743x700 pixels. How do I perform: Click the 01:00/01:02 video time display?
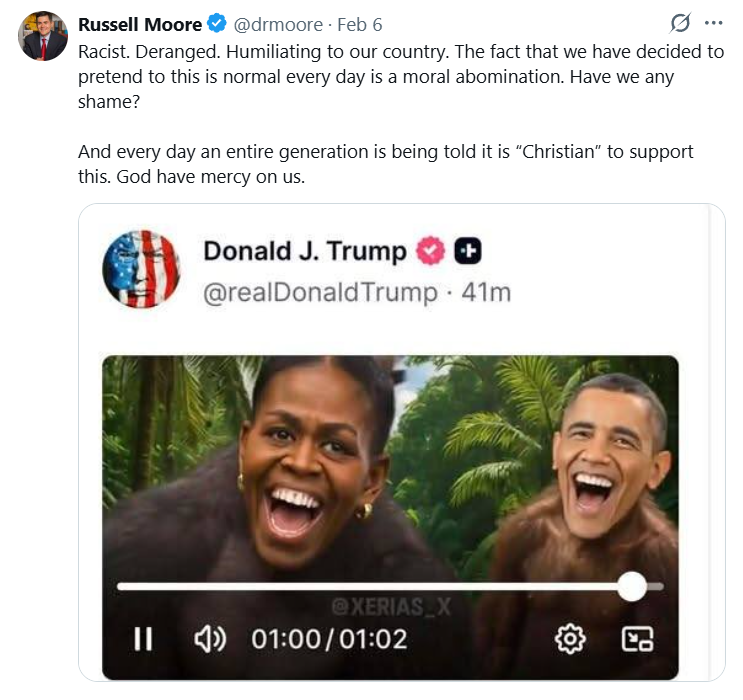329,639
